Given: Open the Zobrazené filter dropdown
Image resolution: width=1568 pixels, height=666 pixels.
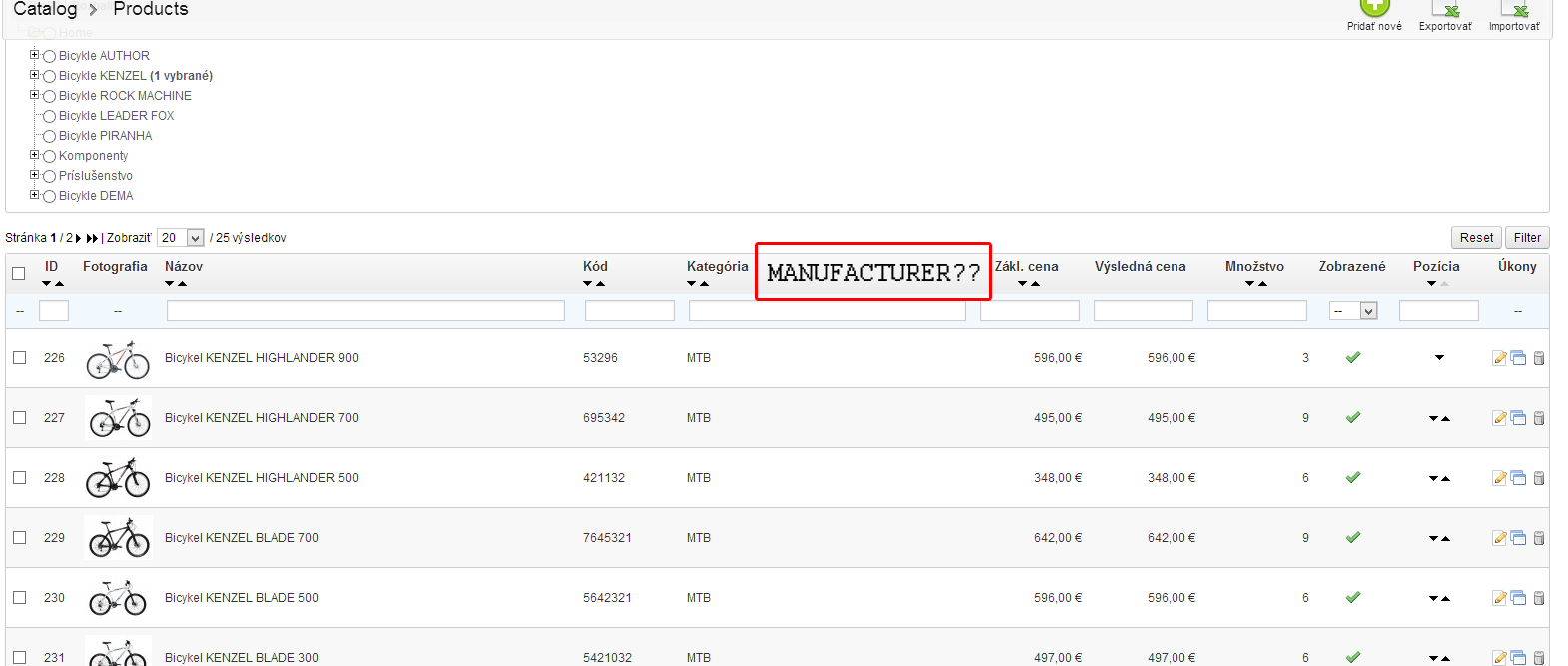Looking at the screenshot, I should [1353, 311].
